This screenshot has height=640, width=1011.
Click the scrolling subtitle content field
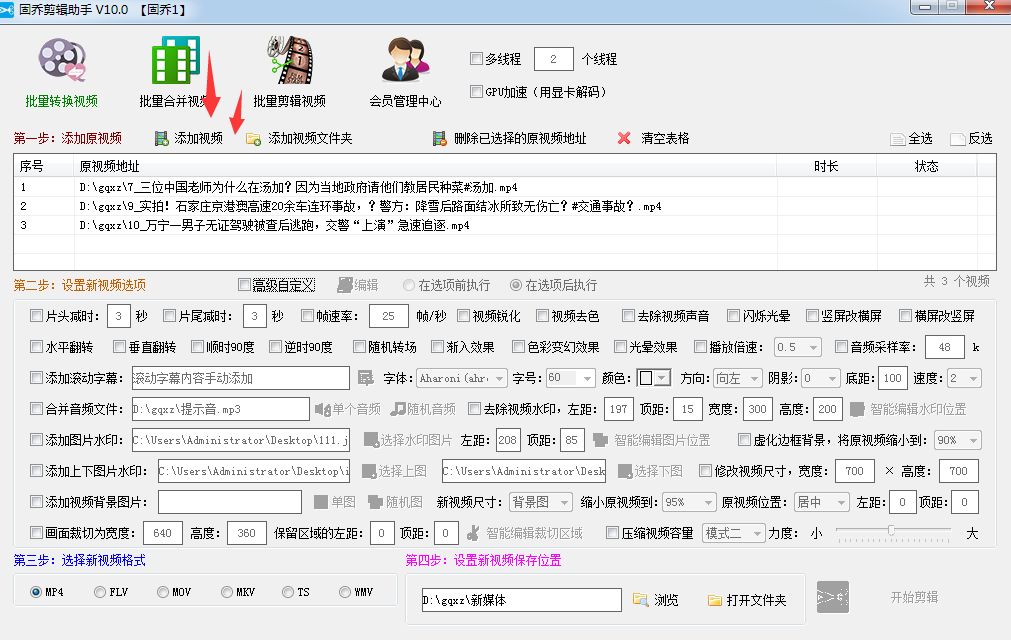240,378
